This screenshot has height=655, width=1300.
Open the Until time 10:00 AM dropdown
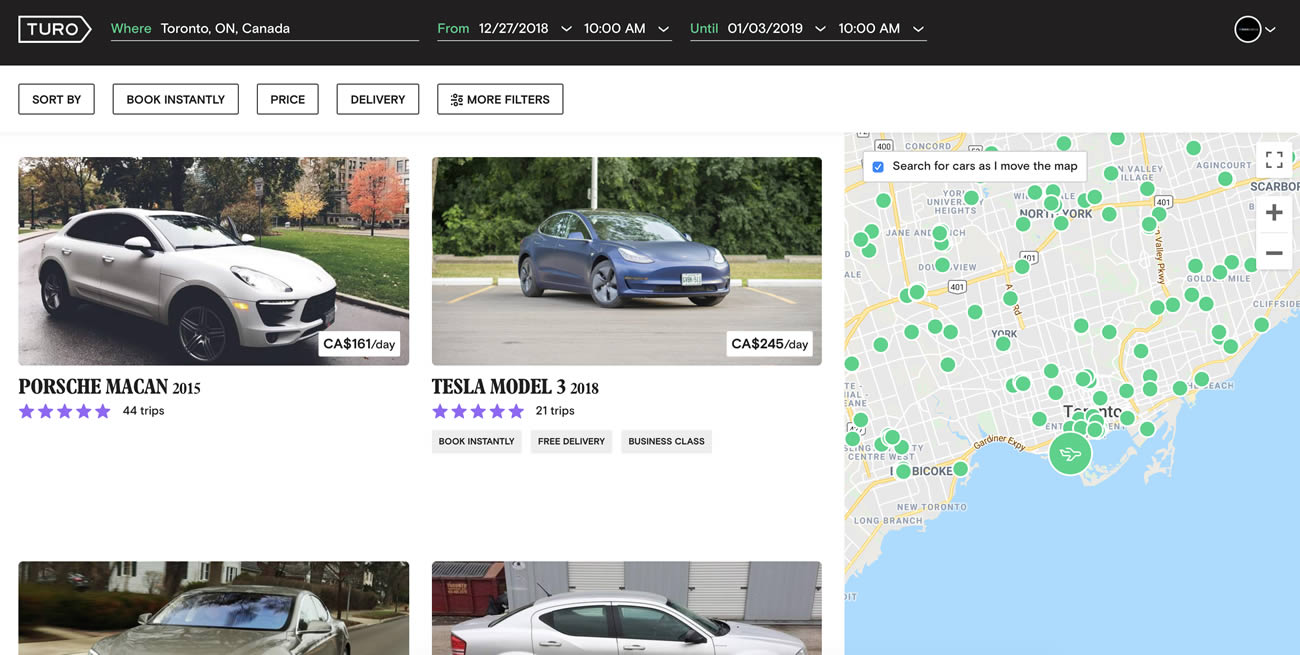pyautogui.click(x=881, y=28)
